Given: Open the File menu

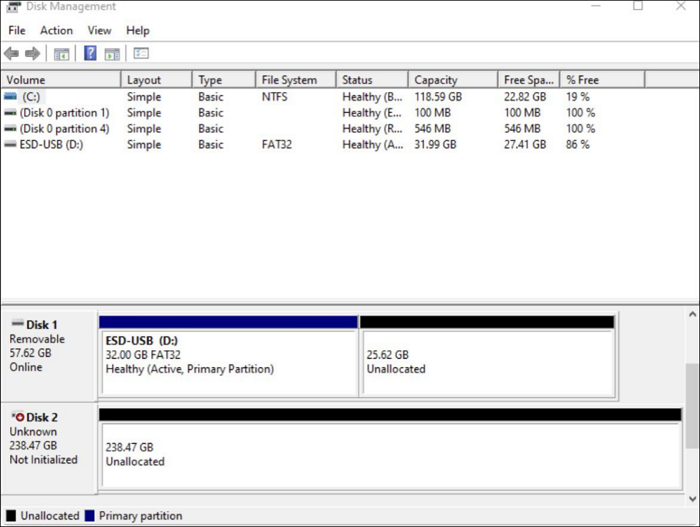Looking at the screenshot, I should click(17, 31).
